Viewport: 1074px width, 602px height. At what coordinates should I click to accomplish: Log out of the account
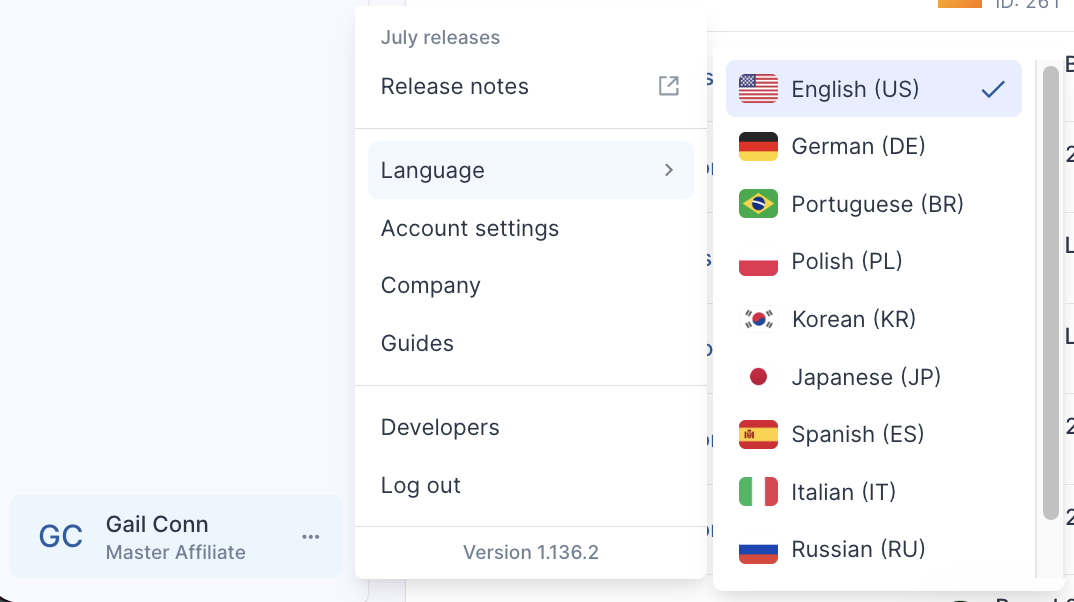pyautogui.click(x=531, y=485)
